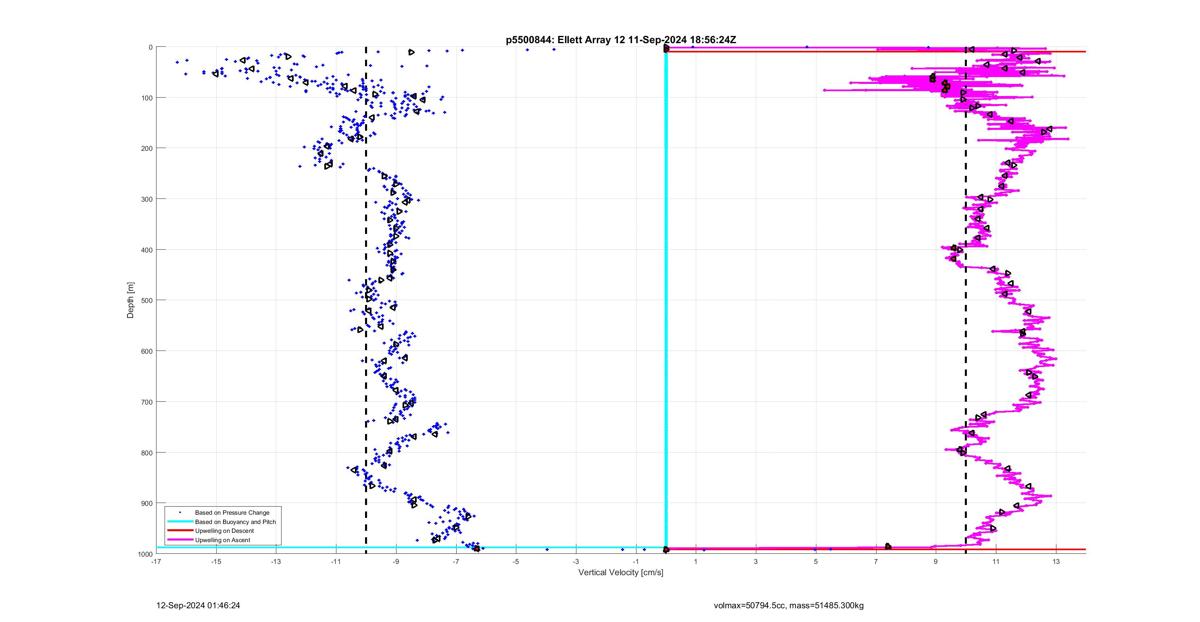The image size is (1200, 622).
Task: Click velocity-axis tick label positive "5"
Action: pyautogui.click(x=816, y=561)
